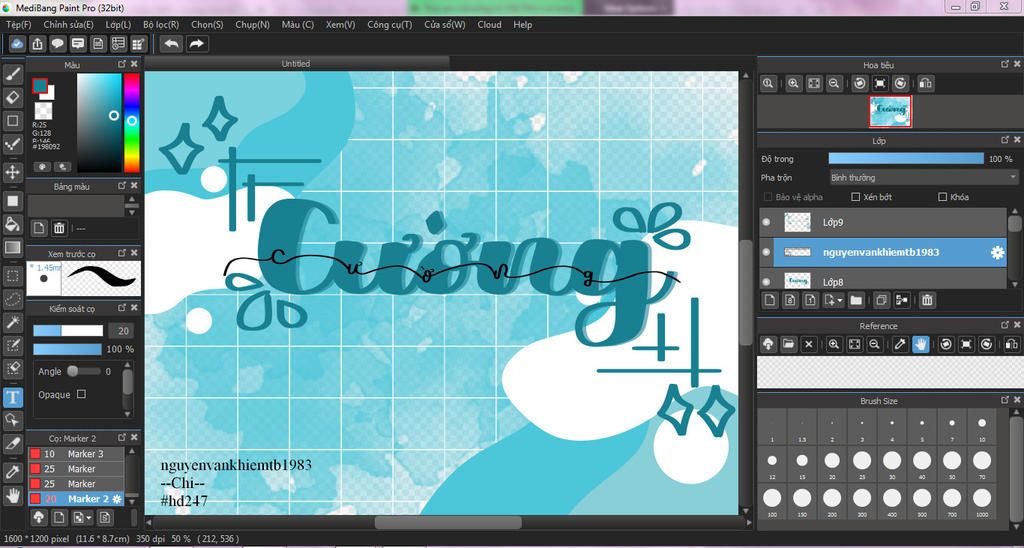1024x548 pixels.
Task: Pop out the Màu panel
Action: (121, 64)
